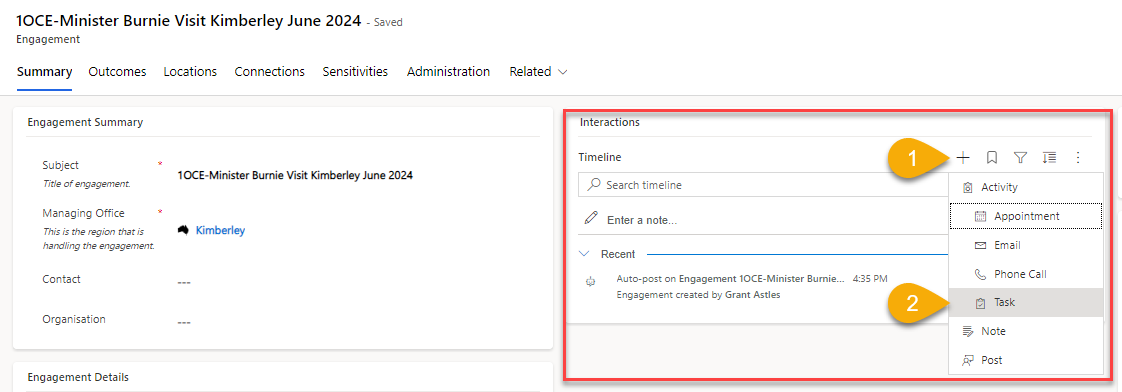Pick Phone Call in the activity list

1025,274
